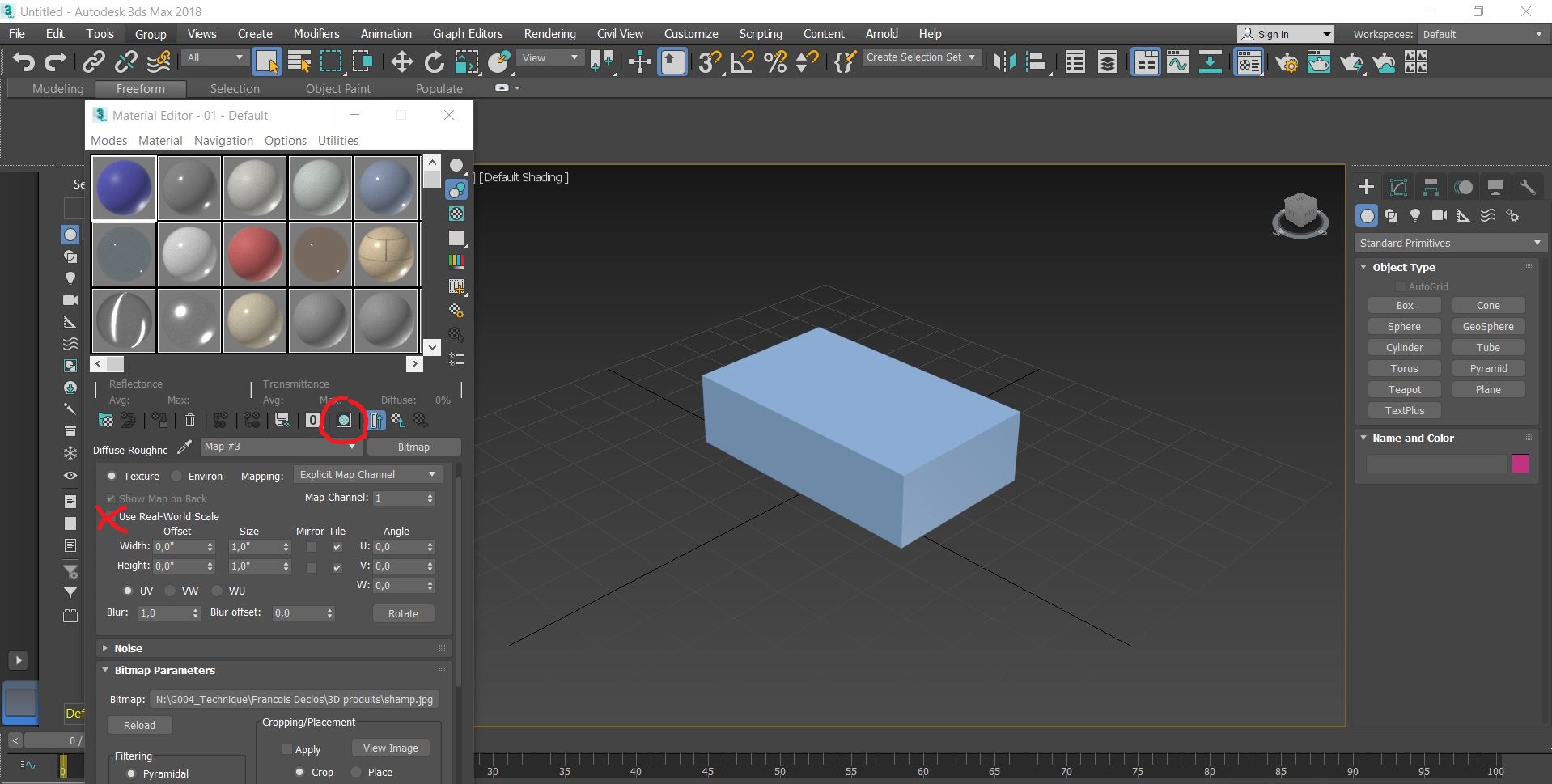Select the Move transform tool

(401, 62)
